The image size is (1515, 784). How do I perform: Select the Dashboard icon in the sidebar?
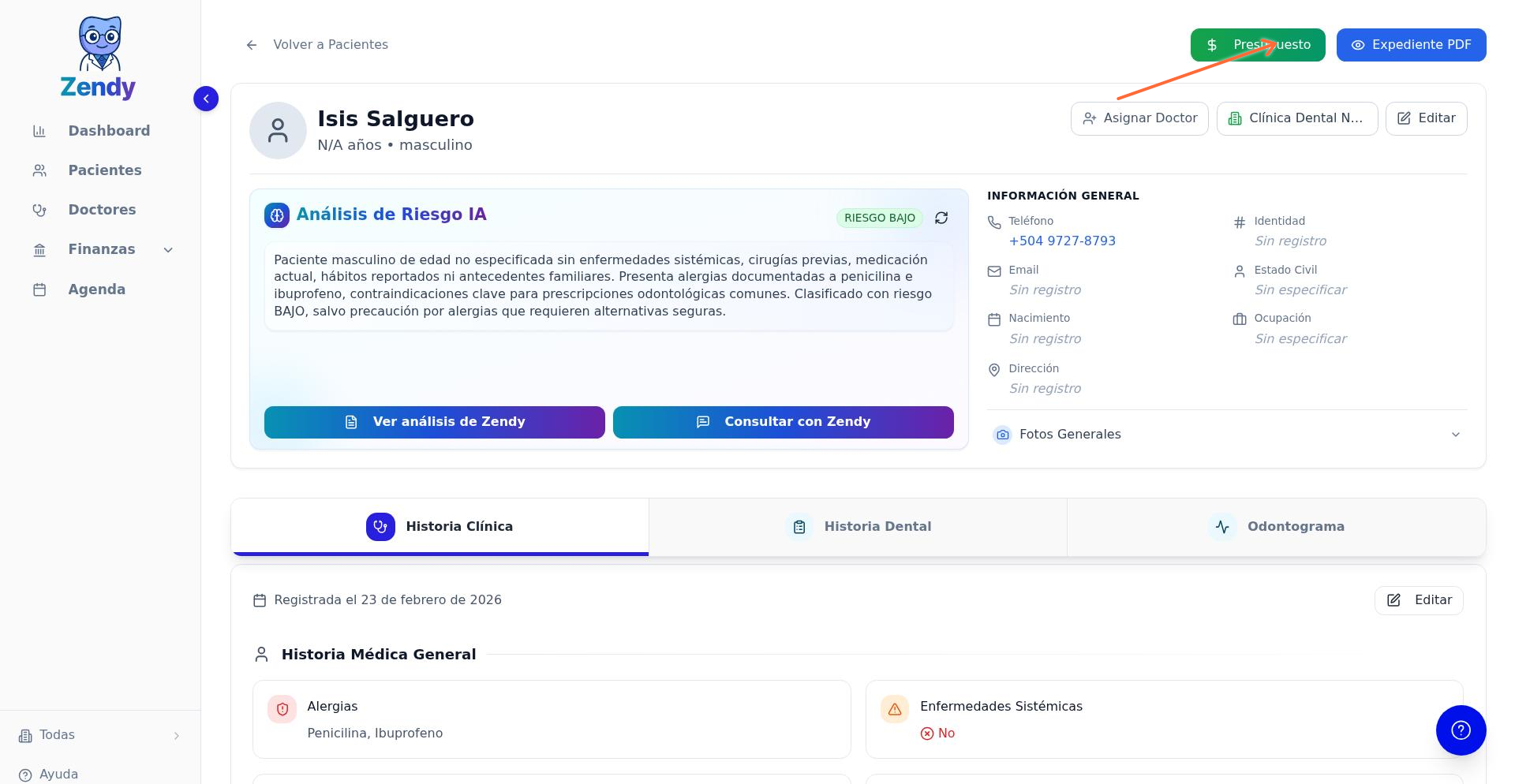pos(39,131)
